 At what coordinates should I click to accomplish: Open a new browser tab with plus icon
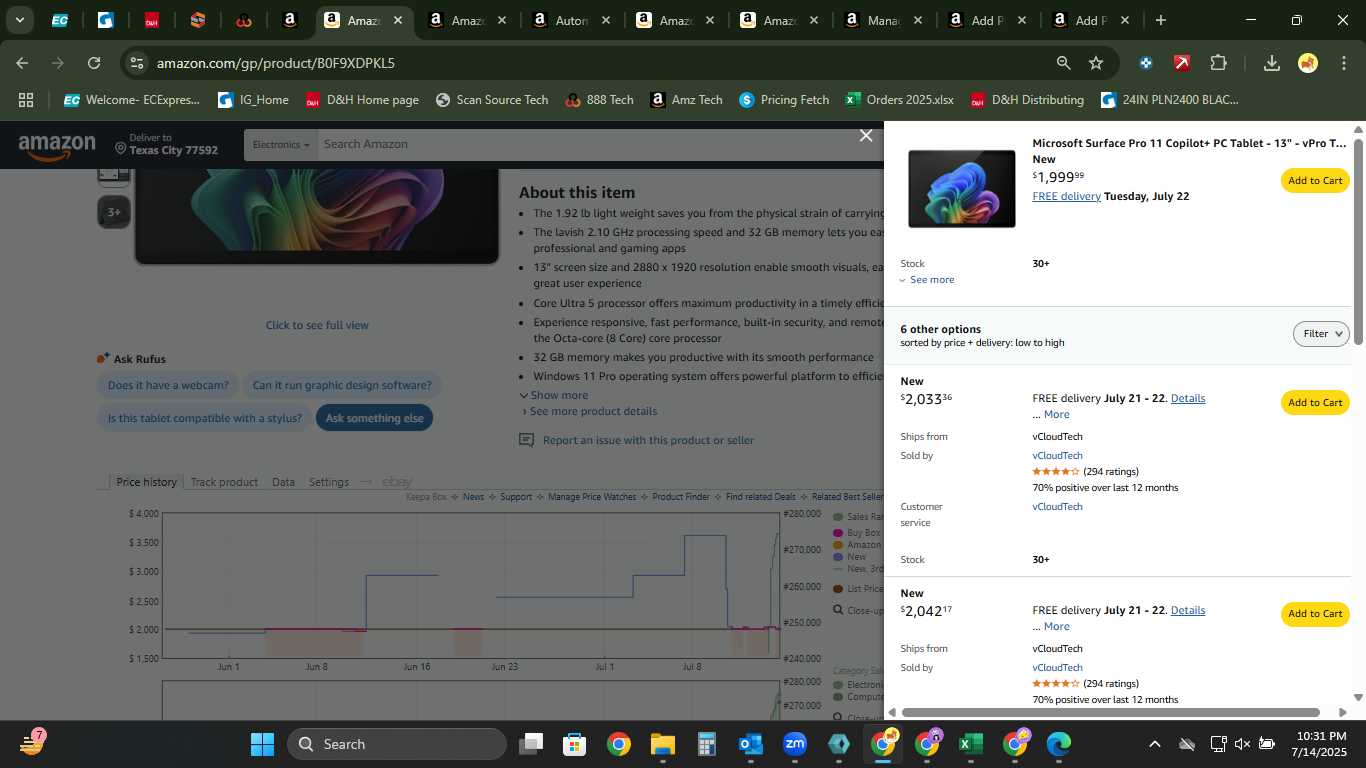coord(1160,20)
